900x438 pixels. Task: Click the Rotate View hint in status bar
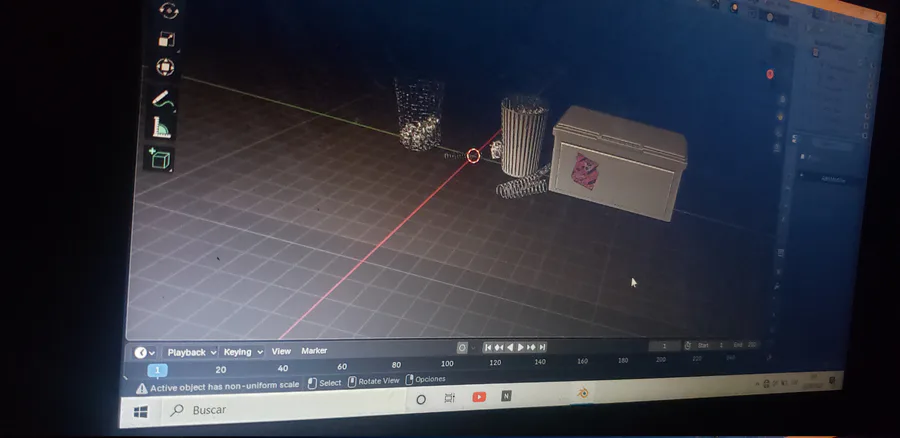pos(374,381)
